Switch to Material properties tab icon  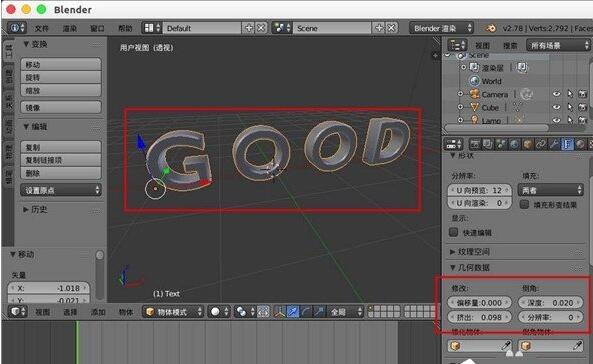580,144
